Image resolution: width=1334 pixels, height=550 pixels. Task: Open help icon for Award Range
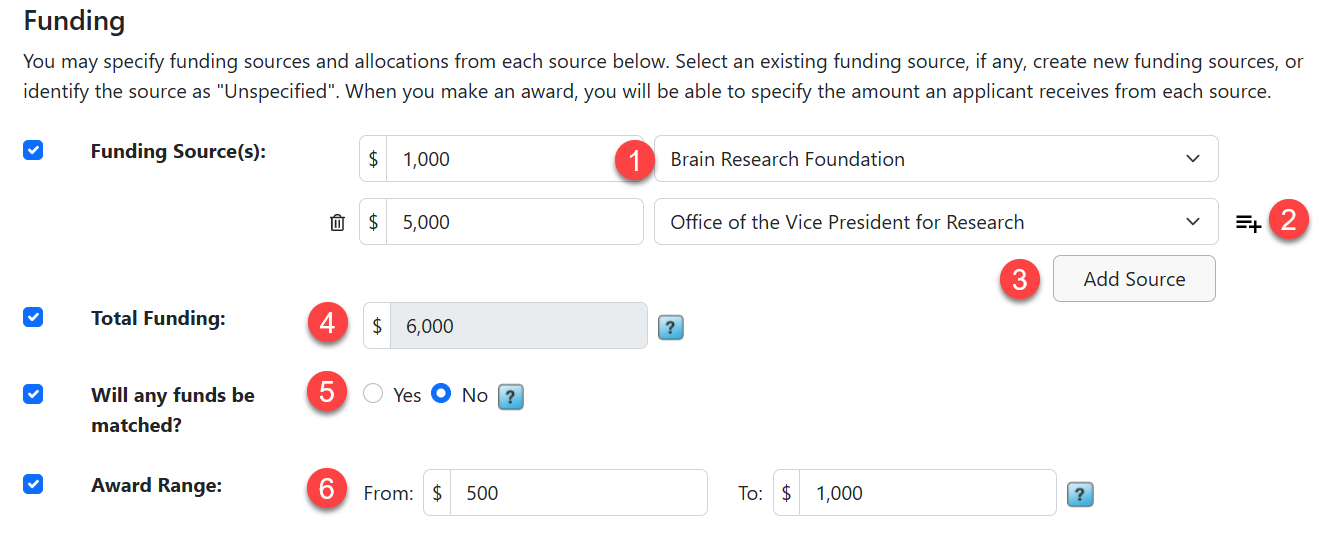point(1080,494)
